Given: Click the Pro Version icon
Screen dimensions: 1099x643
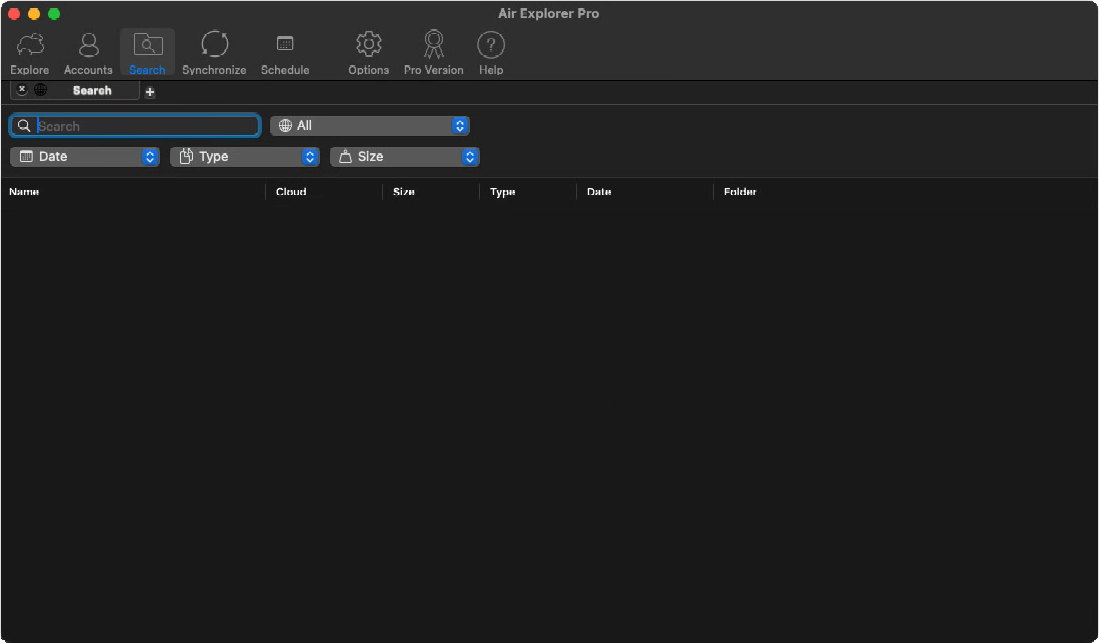Looking at the screenshot, I should [433, 51].
